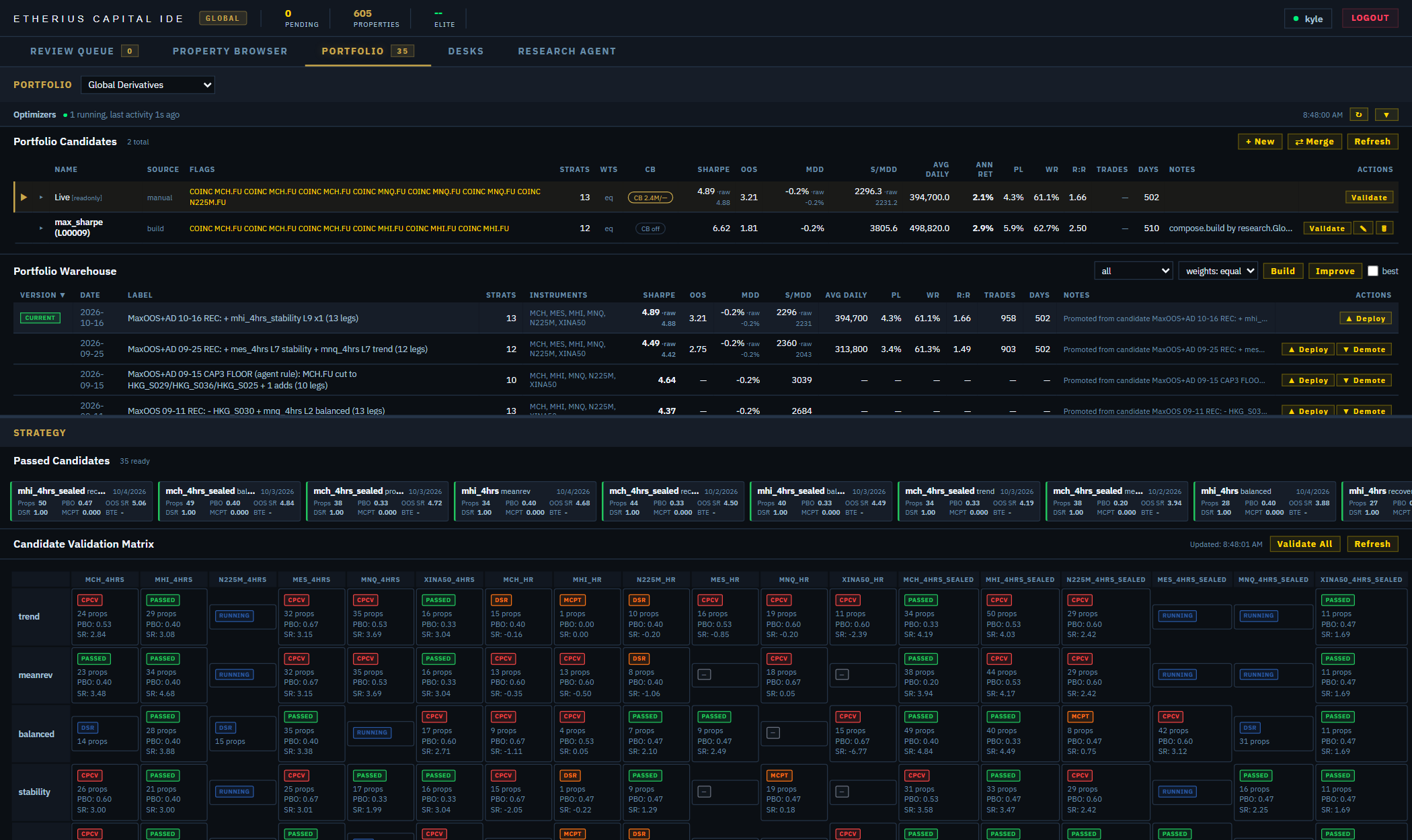Open mhi_4hrs meanrev candidate card

point(525,501)
